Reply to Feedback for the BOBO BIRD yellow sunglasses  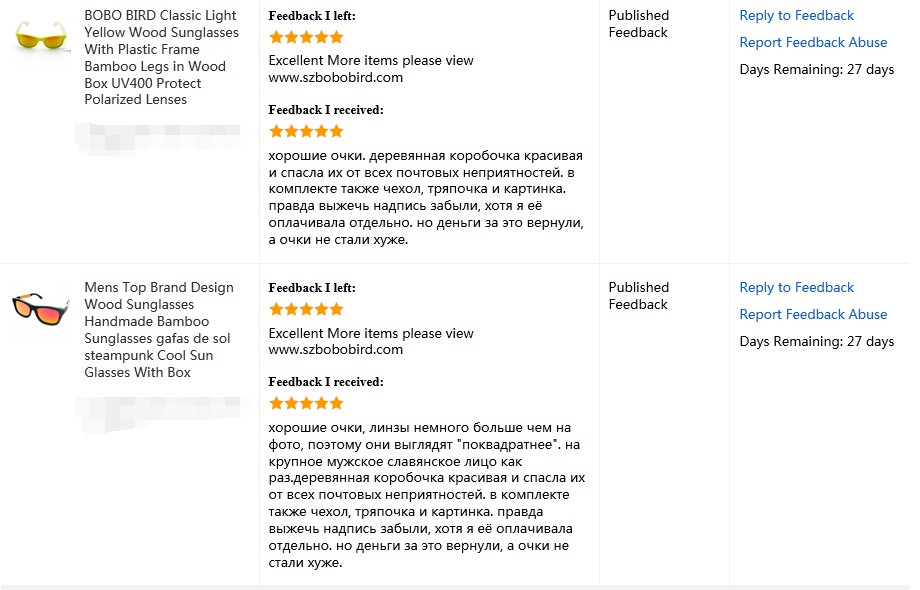[796, 15]
